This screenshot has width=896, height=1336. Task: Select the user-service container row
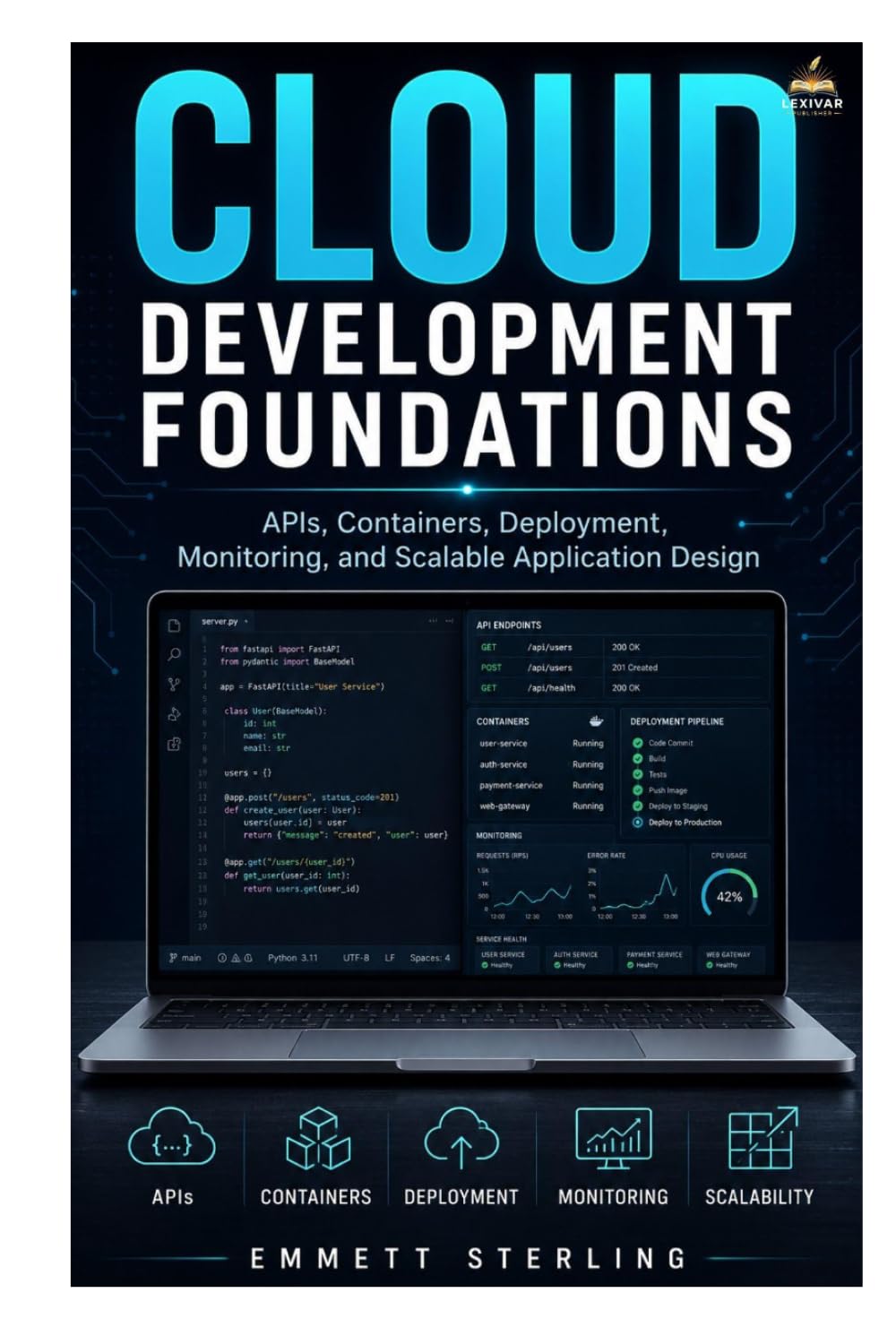click(x=541, y=744)
